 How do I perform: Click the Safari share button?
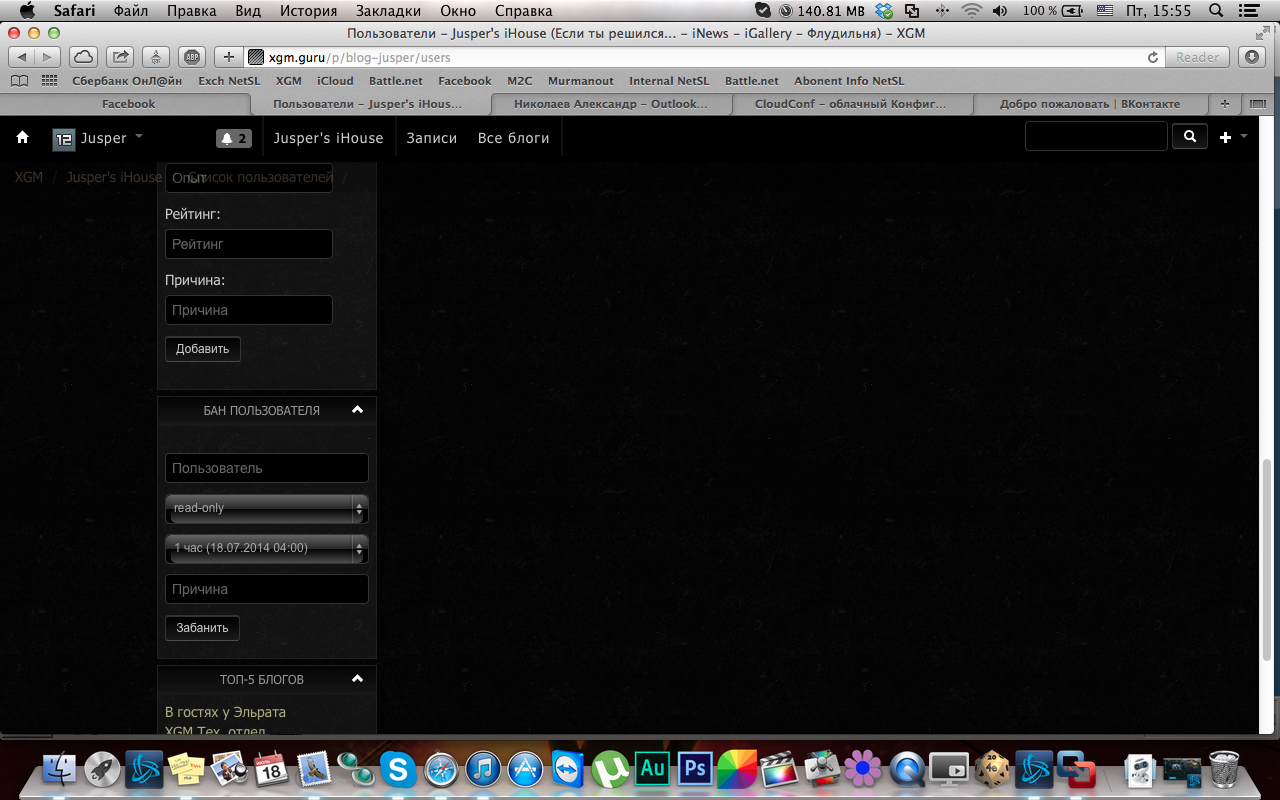tap(120, 57)
